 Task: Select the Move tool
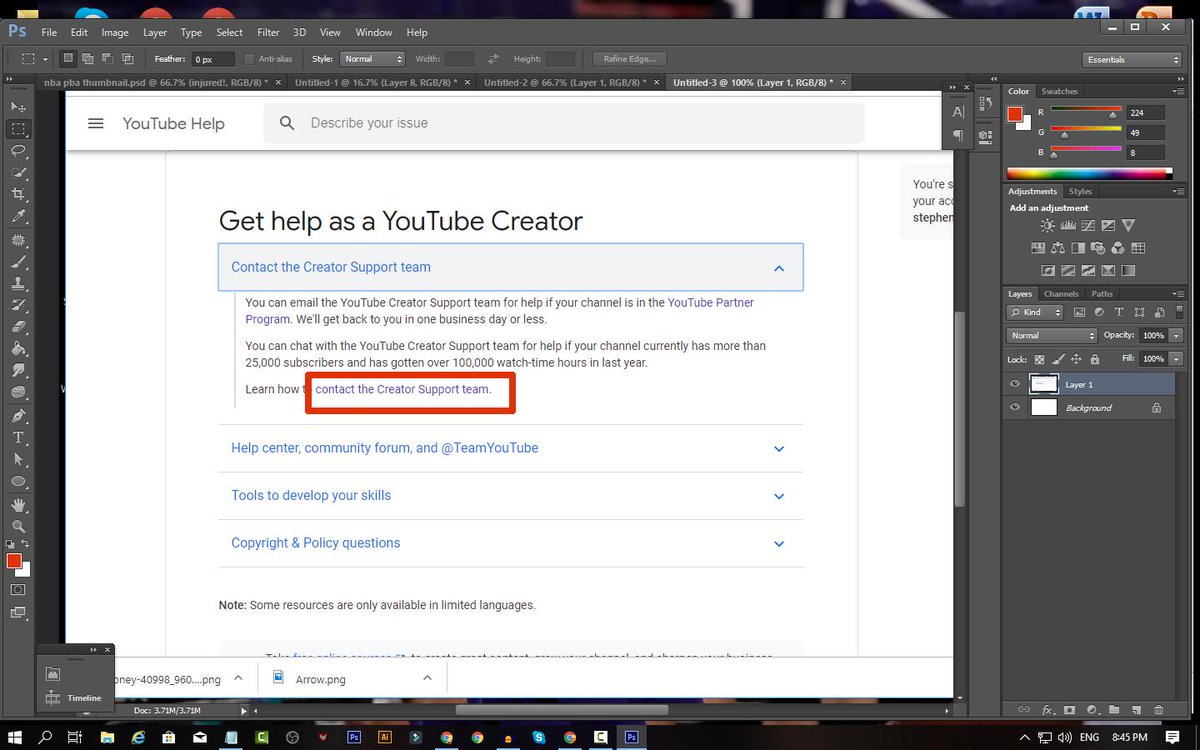coord(18,107)
